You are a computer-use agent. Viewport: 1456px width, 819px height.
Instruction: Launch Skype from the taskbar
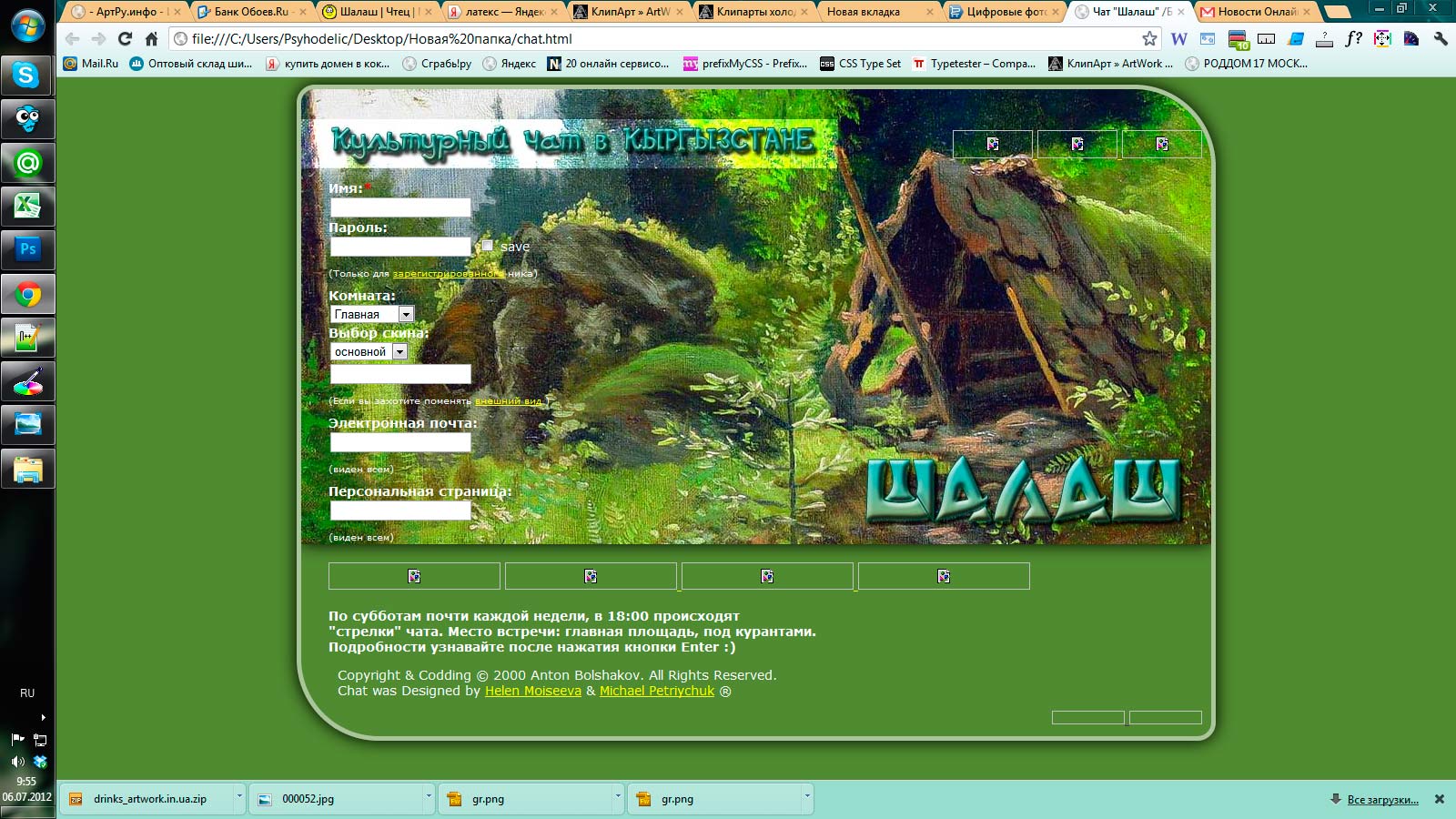coord(27,75)
